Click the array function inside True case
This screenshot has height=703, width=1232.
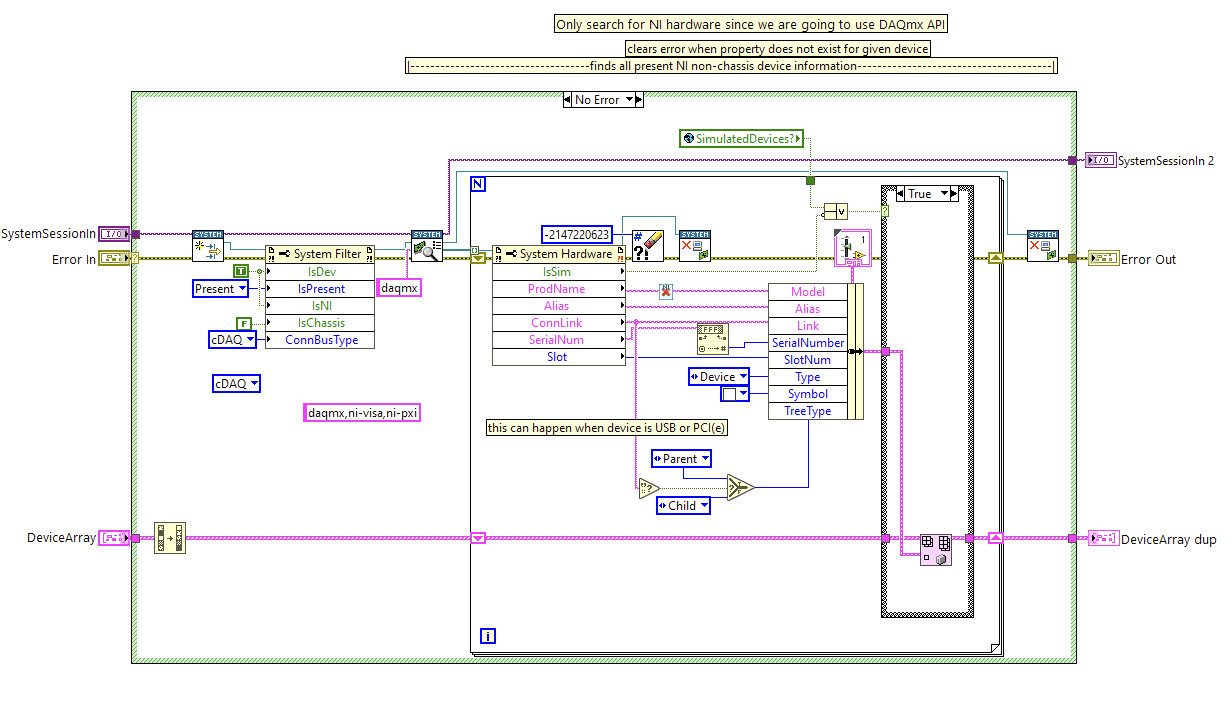(x=935, y=549)
